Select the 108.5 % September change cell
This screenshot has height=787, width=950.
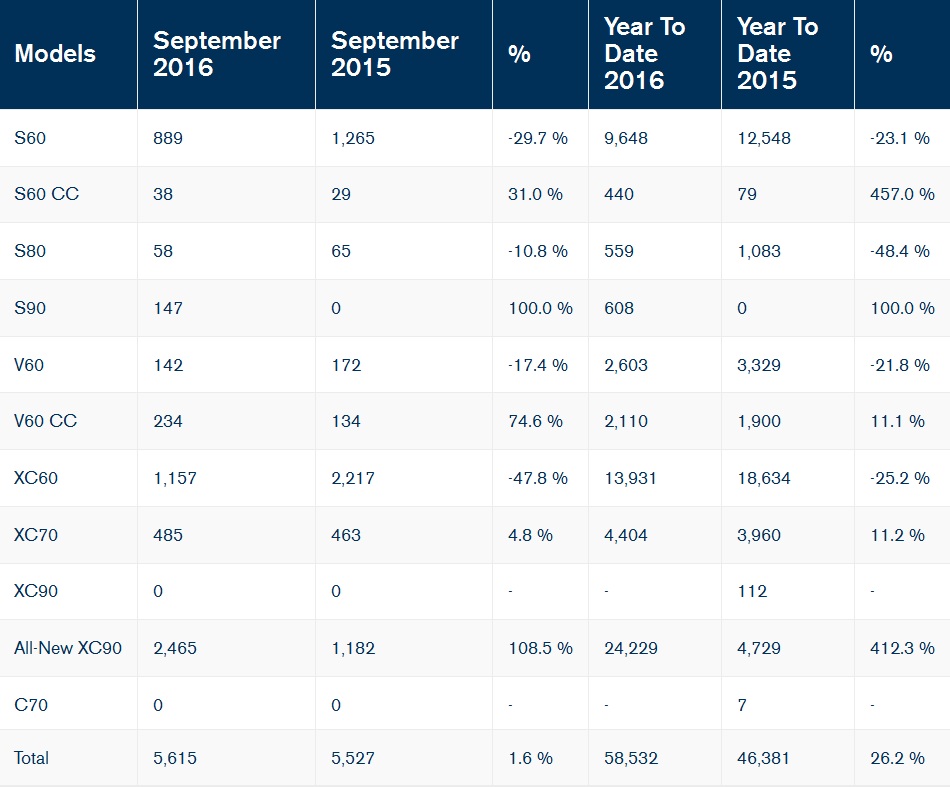point(540,648)
